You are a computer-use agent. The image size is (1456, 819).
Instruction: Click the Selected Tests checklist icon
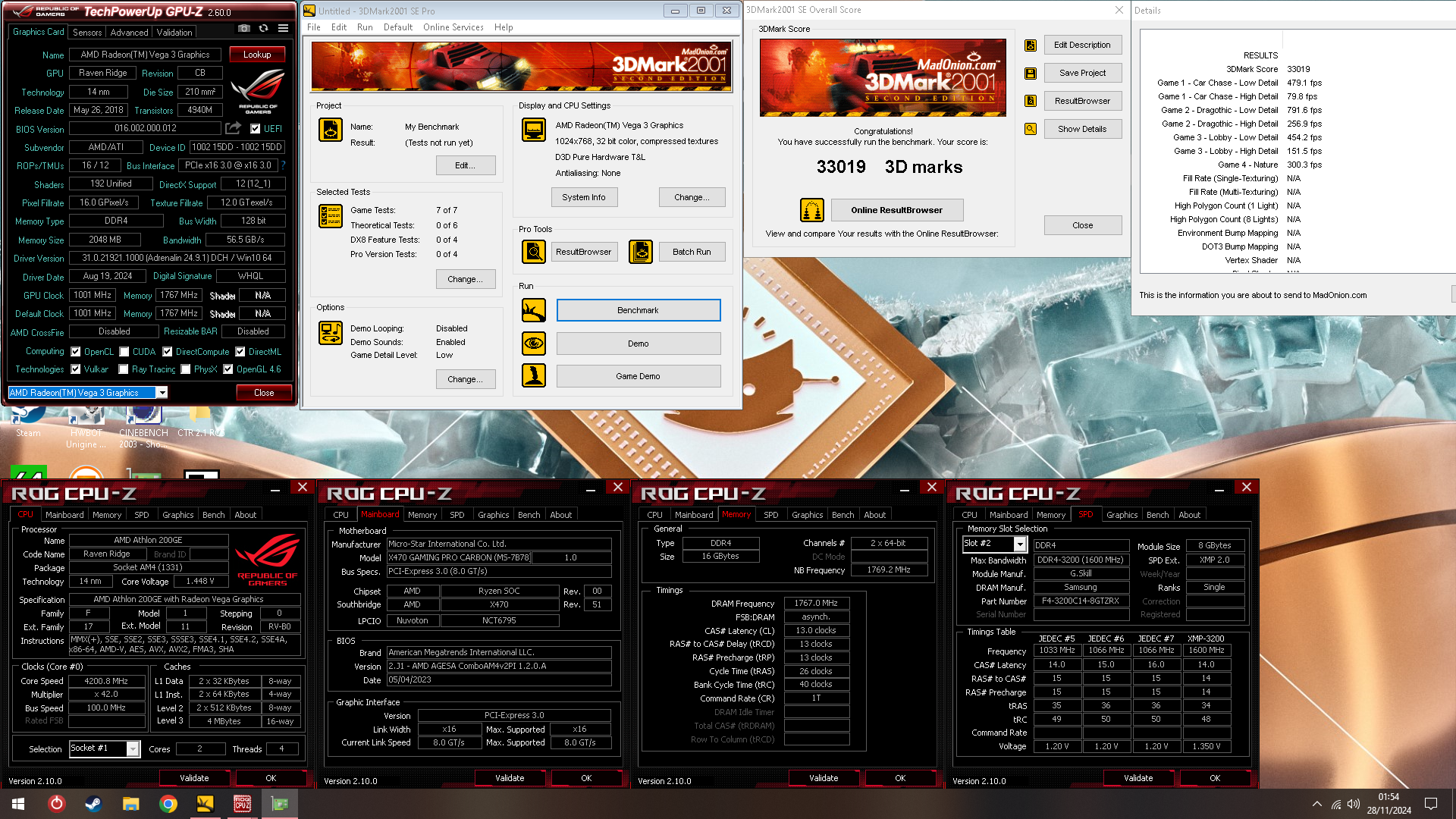pyautogui.click(x=331, y=216)
